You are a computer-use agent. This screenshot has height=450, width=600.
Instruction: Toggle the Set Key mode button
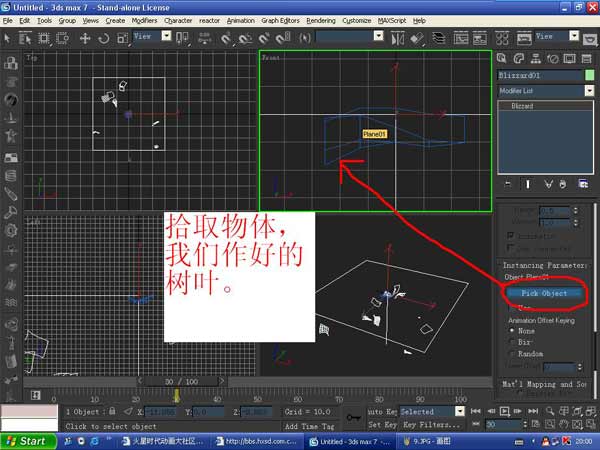click(382, 424)
